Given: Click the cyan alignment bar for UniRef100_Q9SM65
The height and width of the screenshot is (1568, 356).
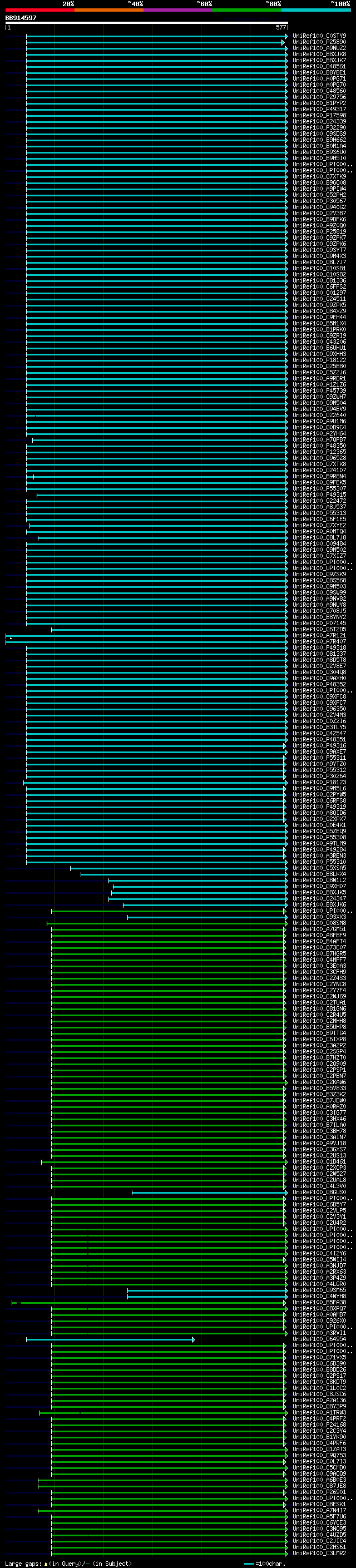Looking at the screenshot, I should coord(207,1290).
